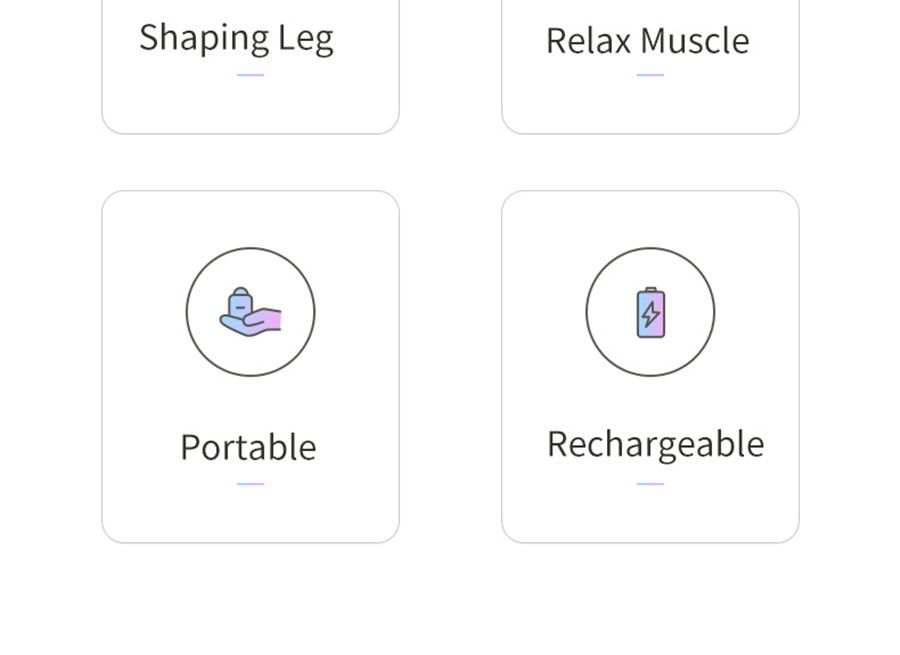The height and width of the screenshot is (655, 900).
Task: Select the Shaping Leg feature card
Action: click(x=250, y=67)
